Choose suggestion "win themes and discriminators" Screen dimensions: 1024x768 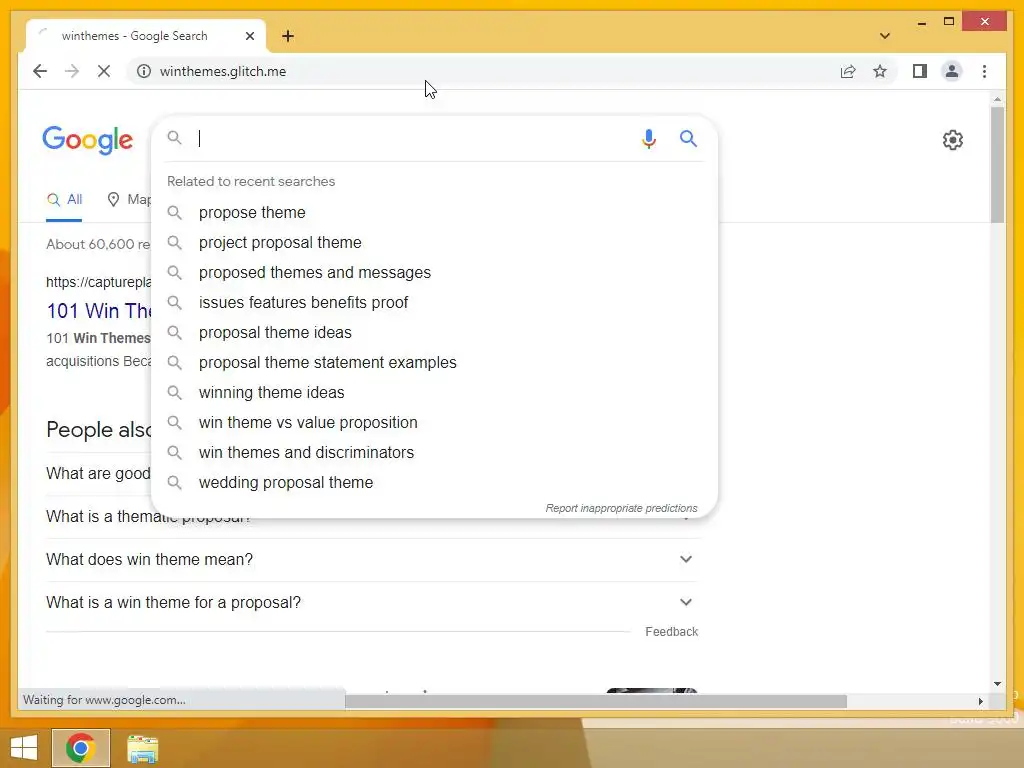click(x=434, y=453)
